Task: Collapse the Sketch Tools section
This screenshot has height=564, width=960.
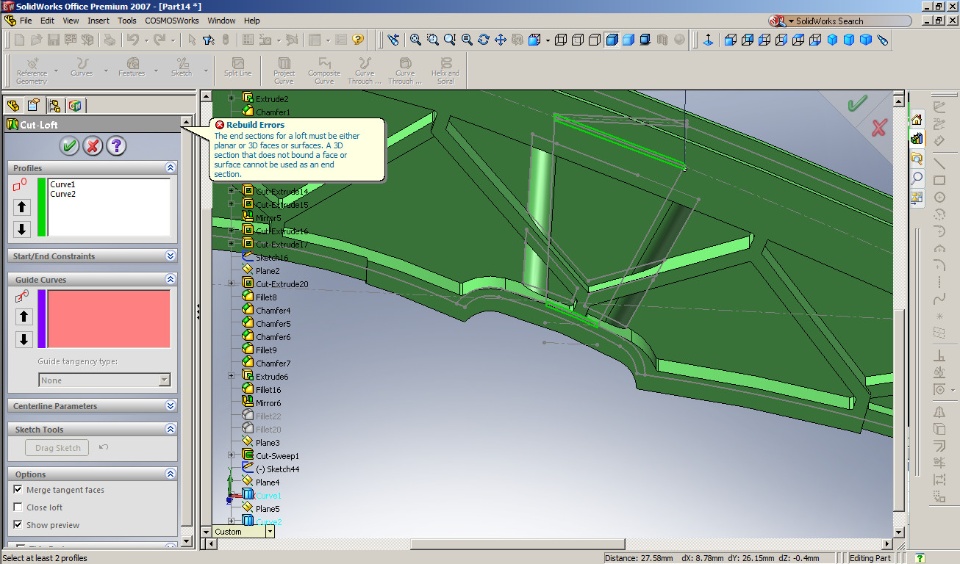Action: click(170, 429)
